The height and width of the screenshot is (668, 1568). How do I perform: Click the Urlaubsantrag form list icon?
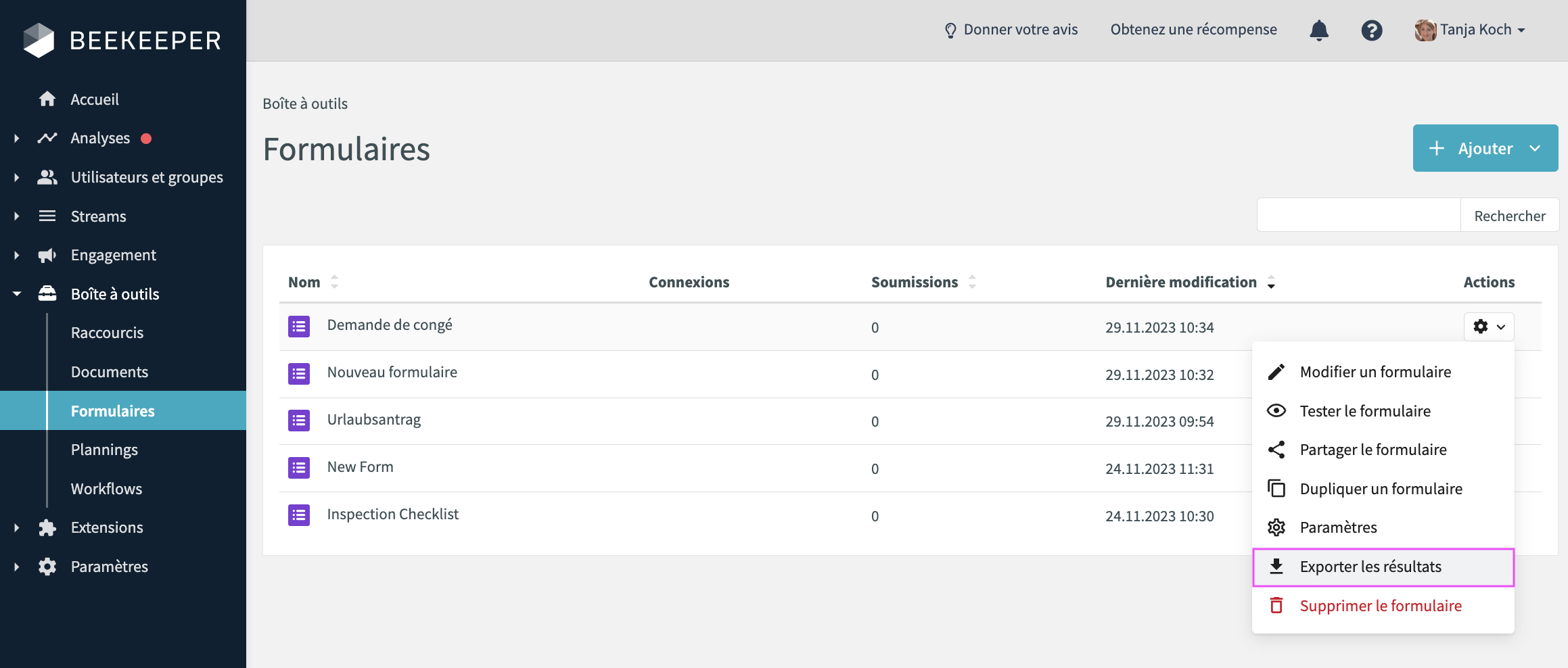[x=299, y=421]
